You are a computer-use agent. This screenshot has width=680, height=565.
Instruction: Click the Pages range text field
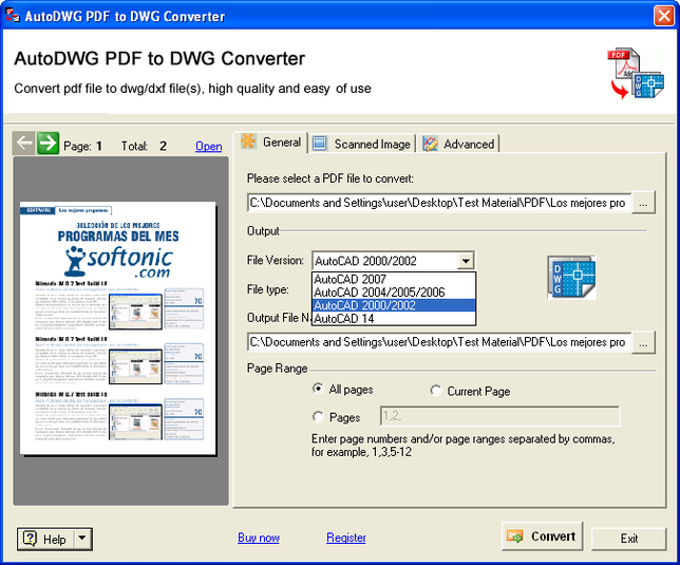500,416
